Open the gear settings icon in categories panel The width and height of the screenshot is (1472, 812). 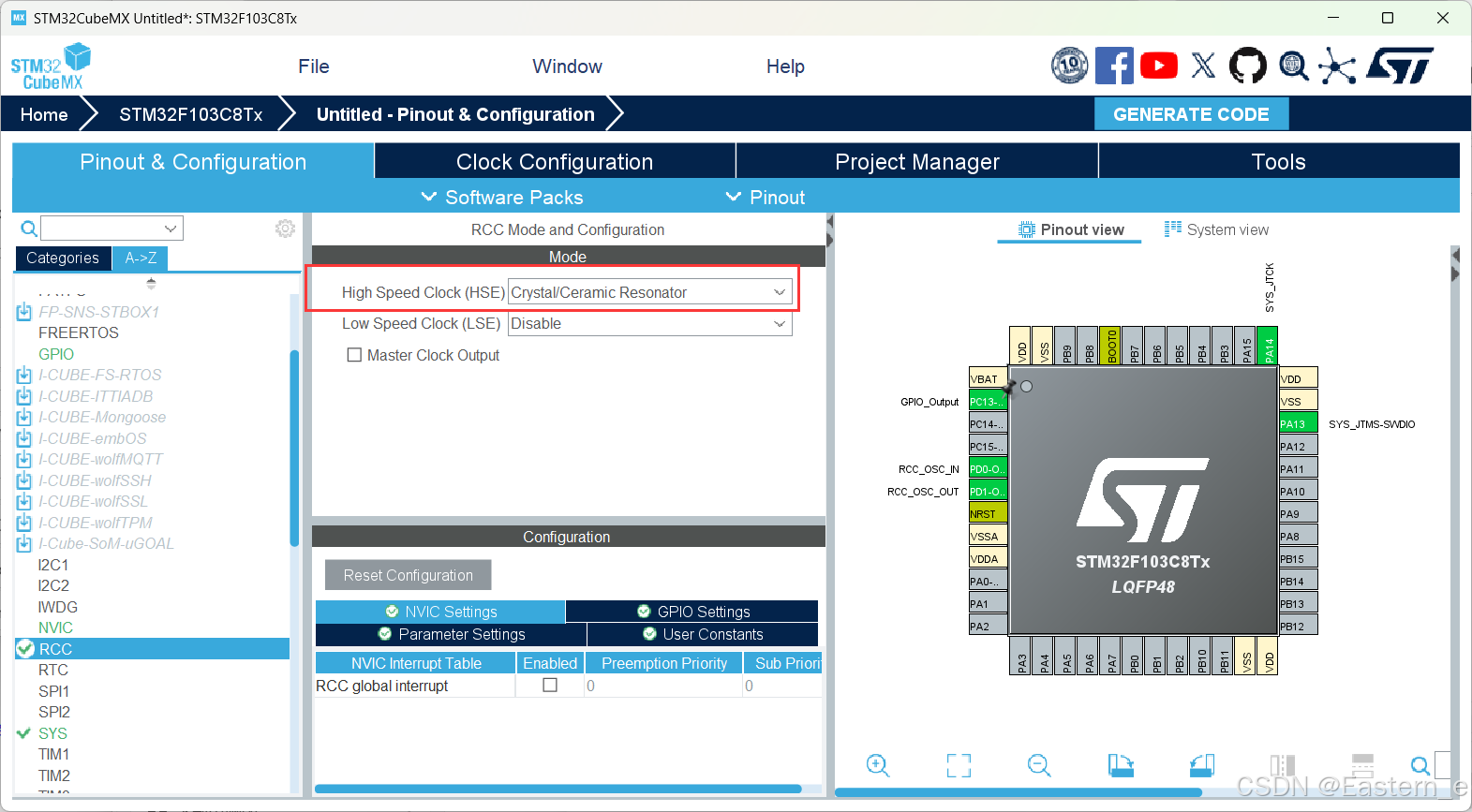(x=285, y=229)
